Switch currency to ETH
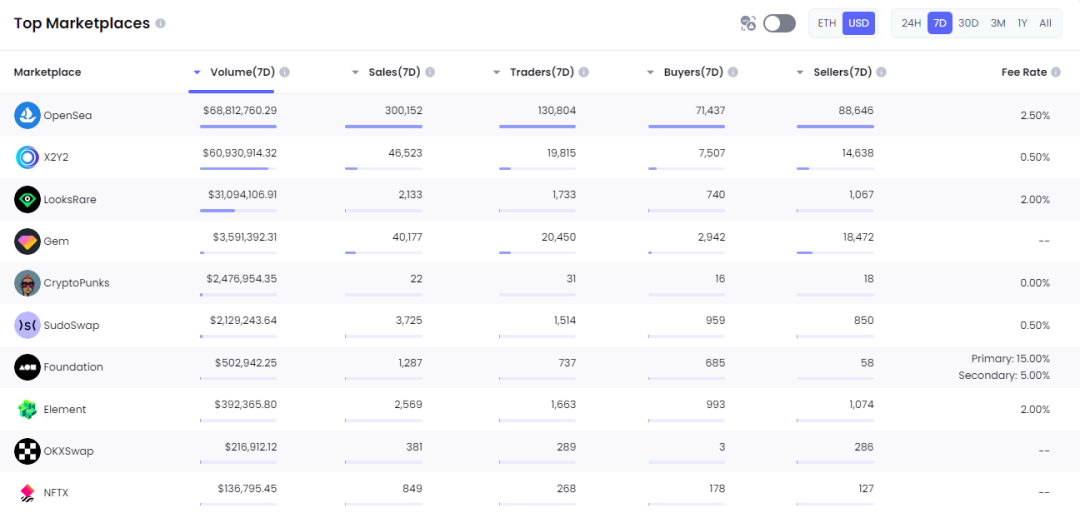1080x513 pixels. tap(827, 23)
